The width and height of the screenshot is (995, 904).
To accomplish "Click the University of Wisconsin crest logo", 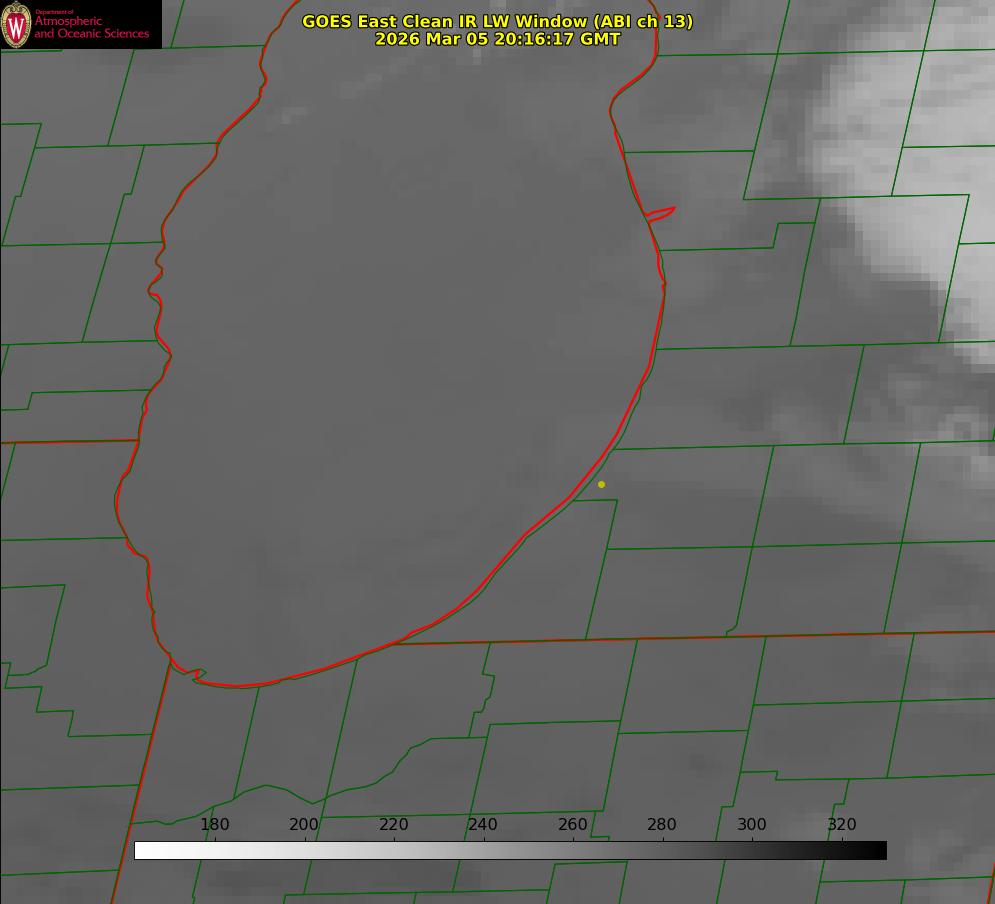I will pos(17,25).
